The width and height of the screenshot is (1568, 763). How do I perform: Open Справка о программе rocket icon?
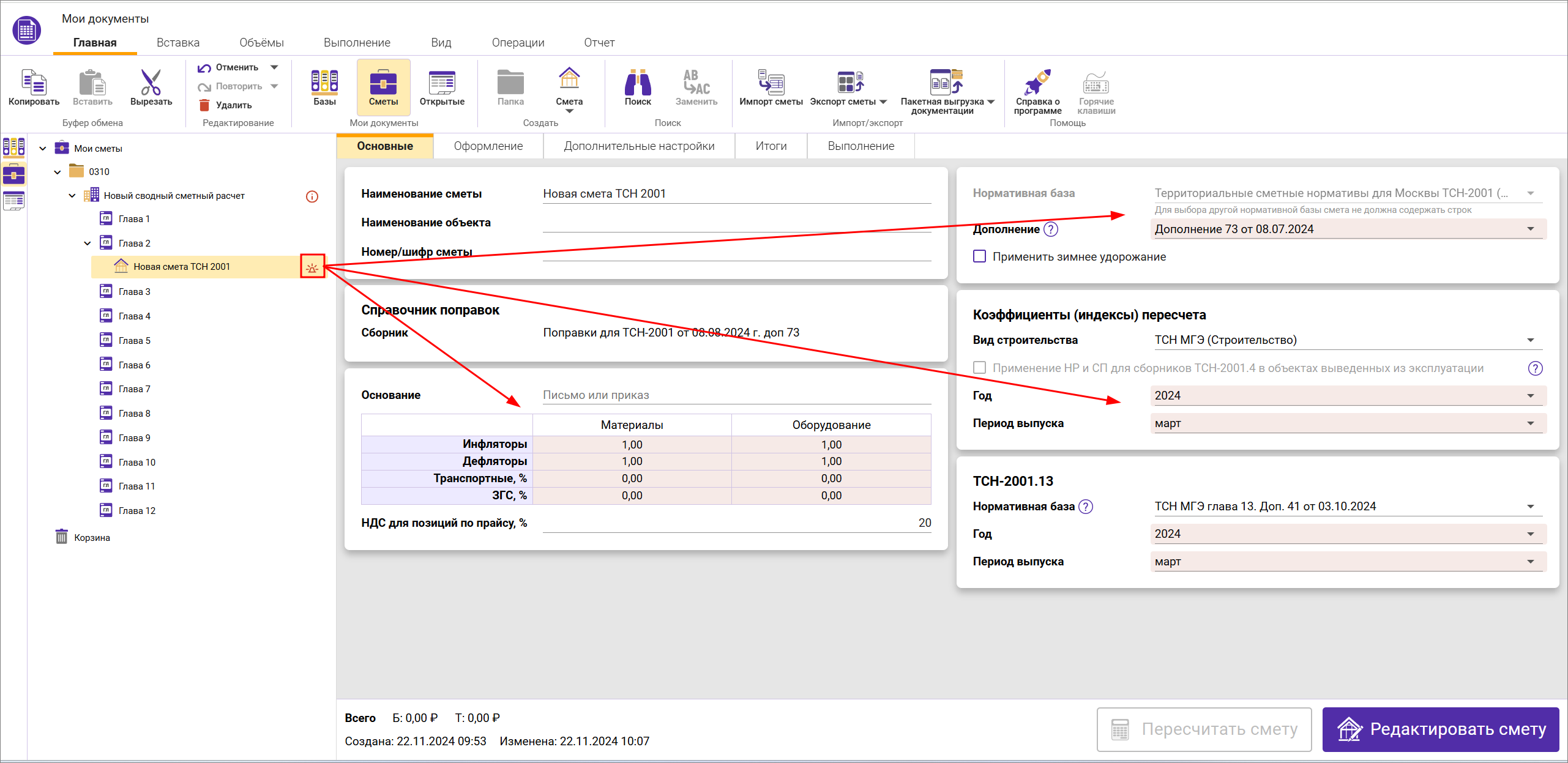pyautogui.click(x=1037, y=83)
